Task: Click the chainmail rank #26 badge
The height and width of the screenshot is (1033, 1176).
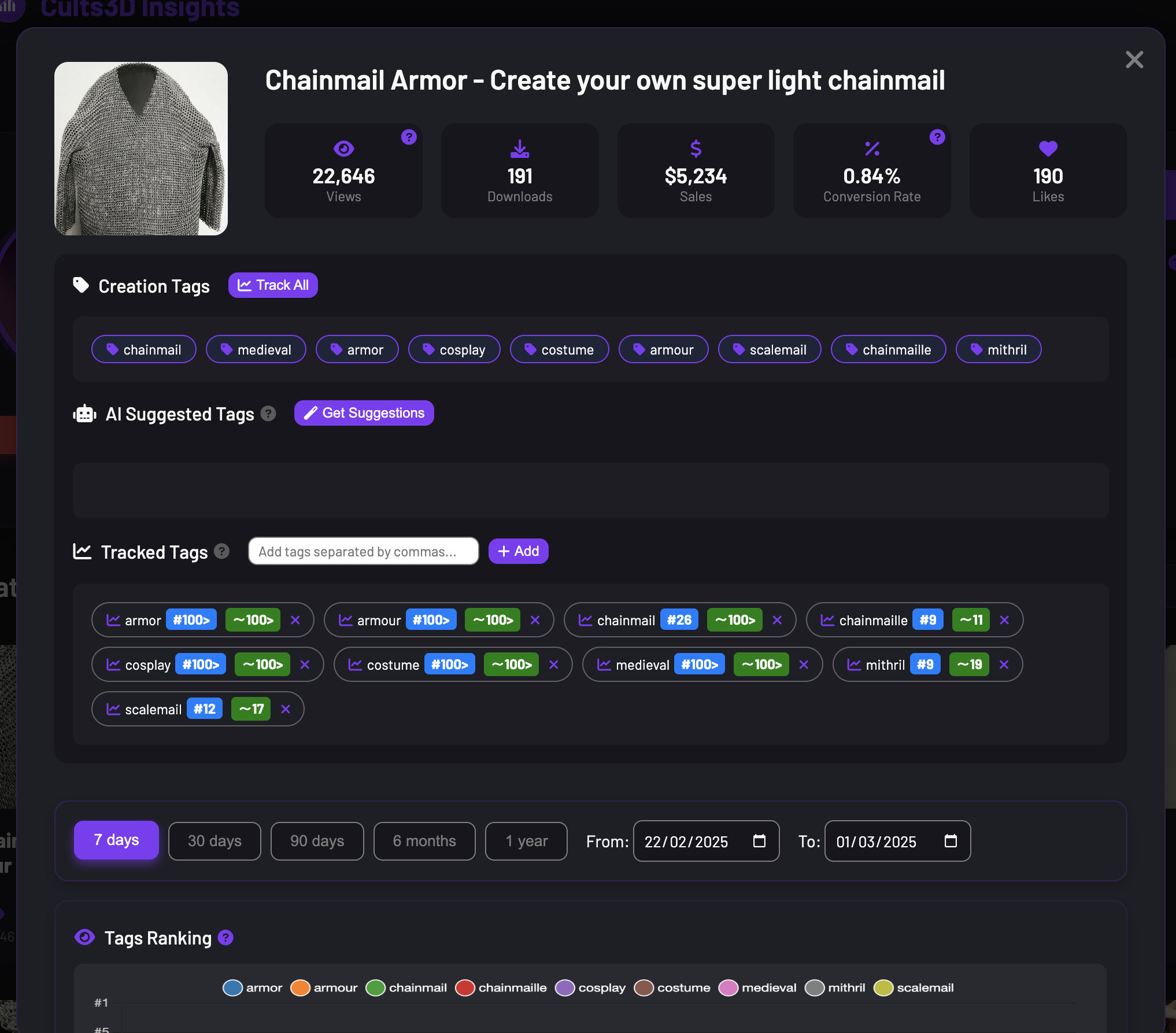Action: [679, 620]
